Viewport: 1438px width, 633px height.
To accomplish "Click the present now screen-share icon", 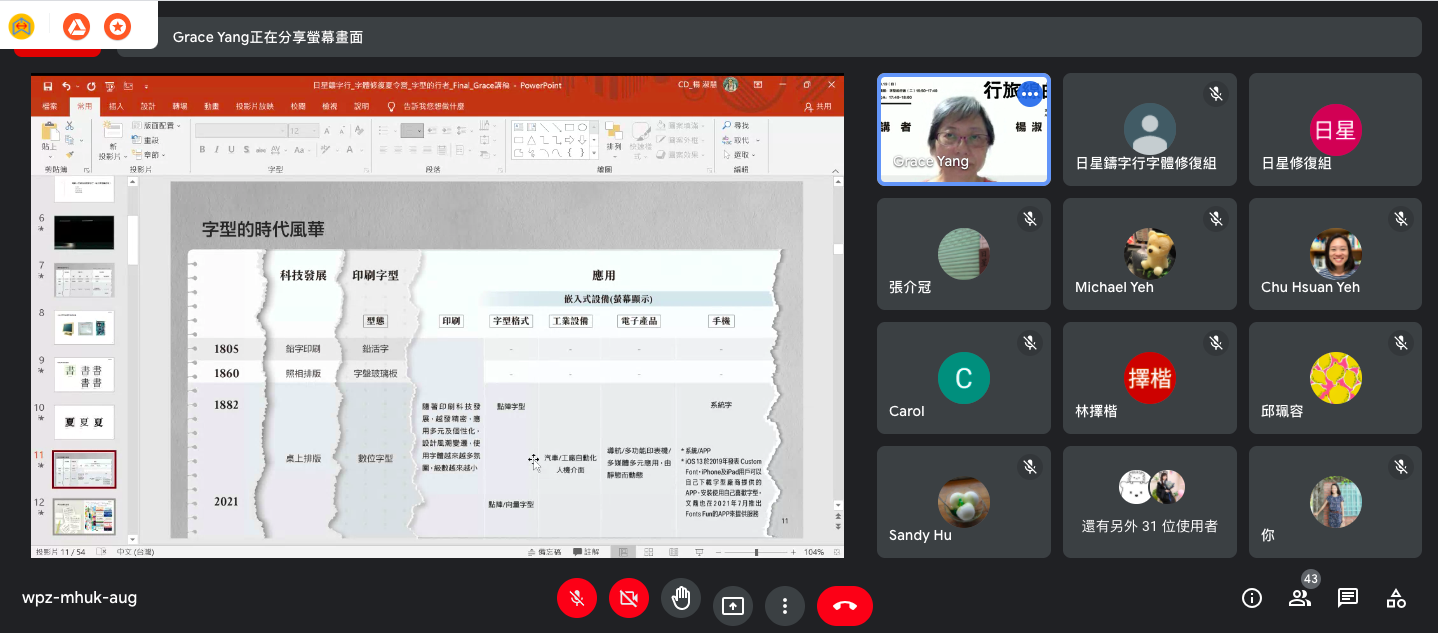I will coord(733,606).
